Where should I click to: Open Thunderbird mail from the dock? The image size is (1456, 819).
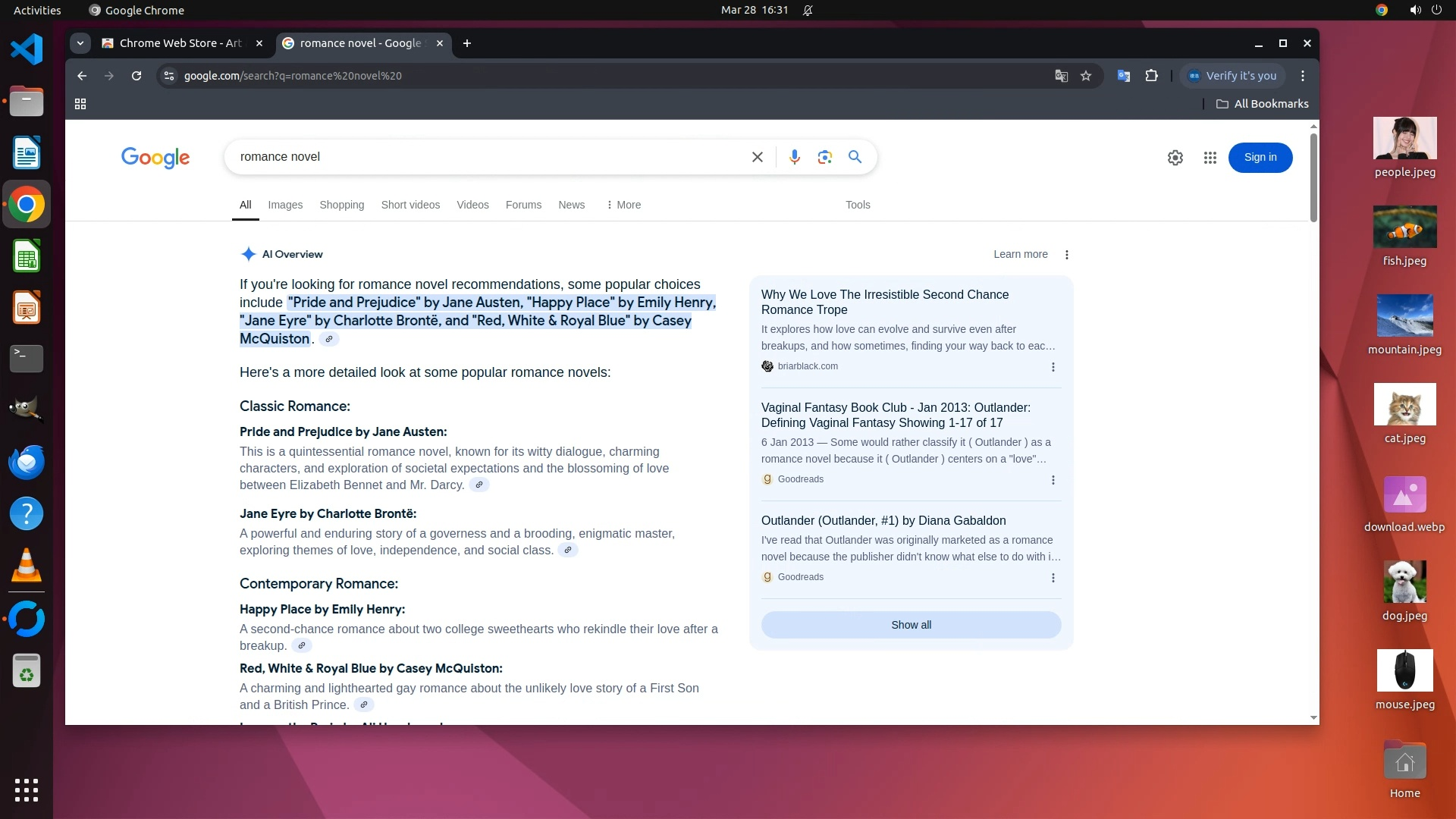pyautogui.click(x=27, y=462)
